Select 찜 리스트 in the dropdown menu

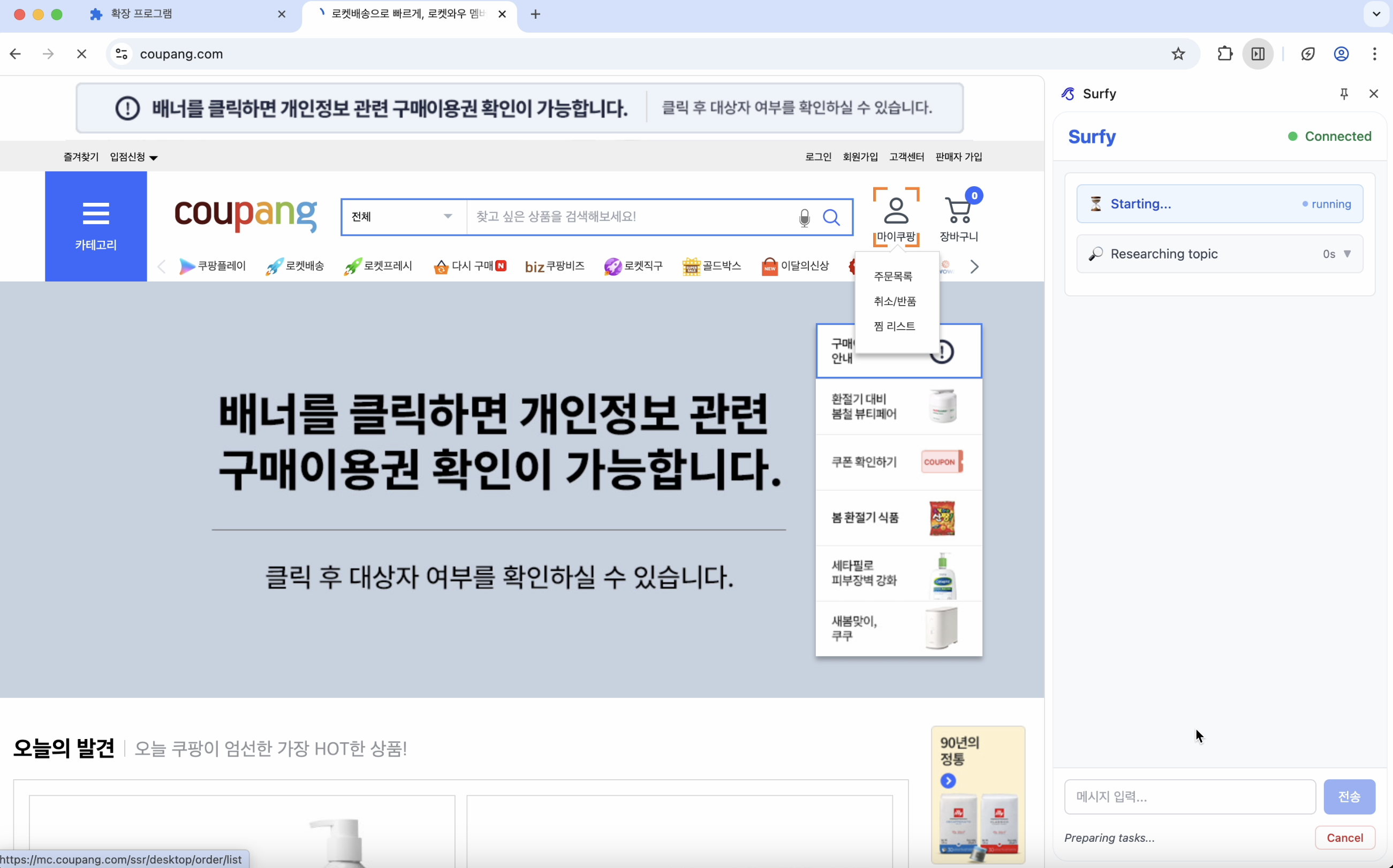coord(894,326)
